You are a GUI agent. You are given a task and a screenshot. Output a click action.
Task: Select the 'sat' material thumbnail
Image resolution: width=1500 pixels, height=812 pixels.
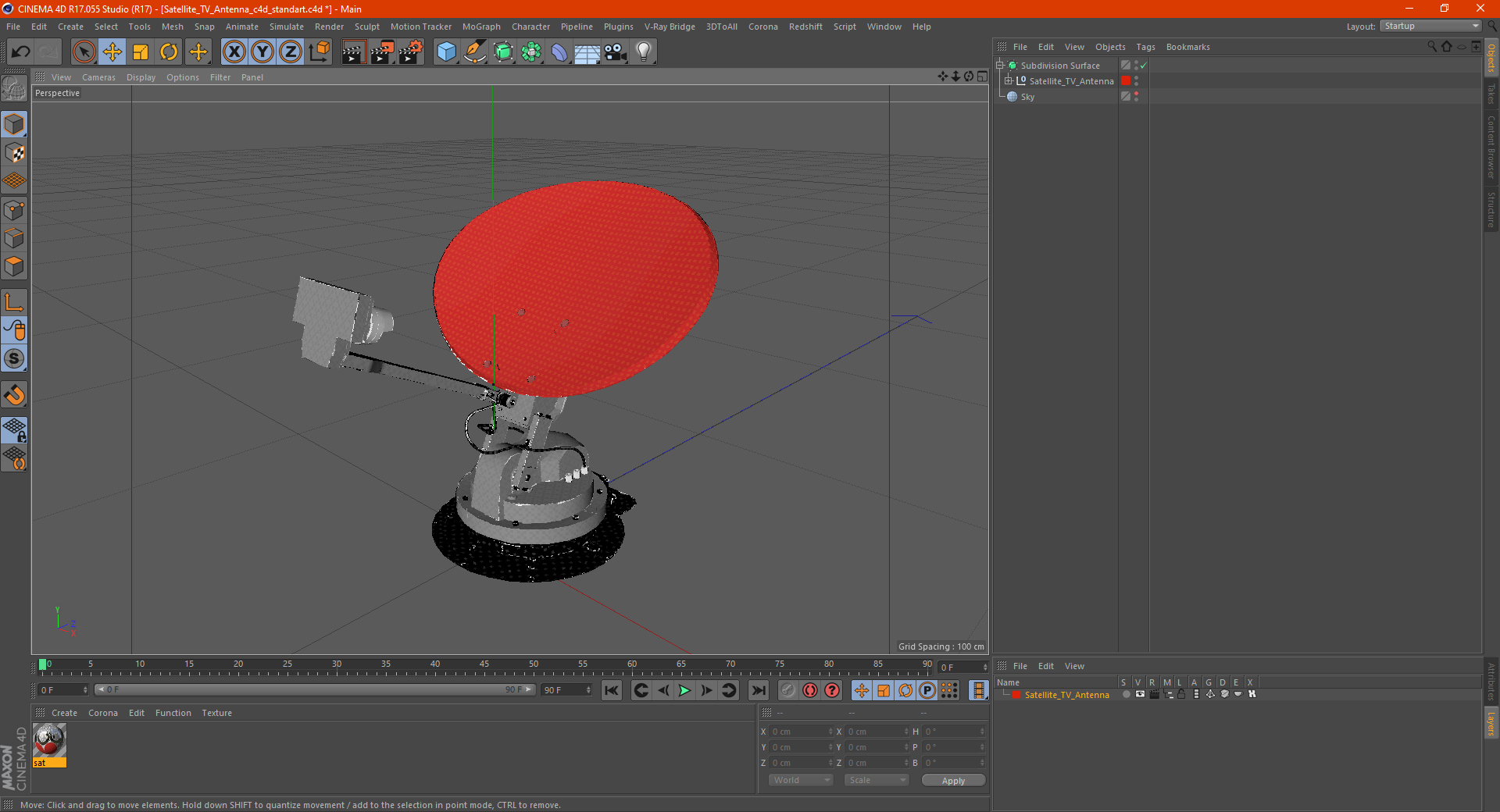pyautogui.click(x=49, y=745)
